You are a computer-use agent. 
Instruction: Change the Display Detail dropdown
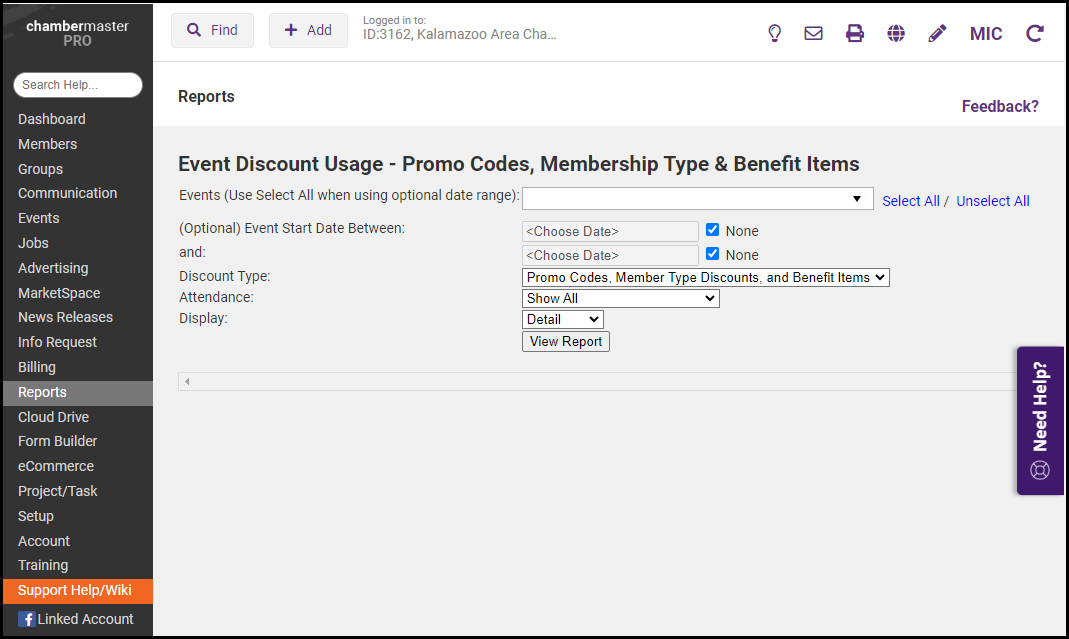[562, 319]
